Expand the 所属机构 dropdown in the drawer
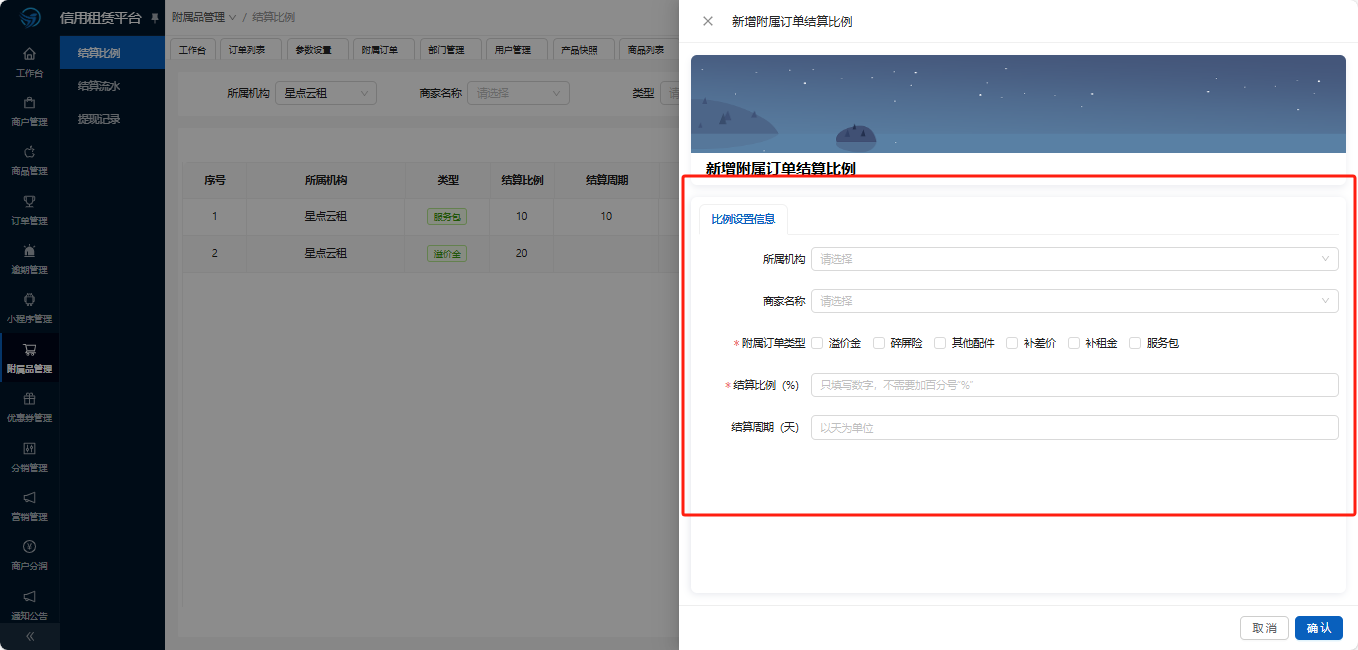The width and height of the screenshot is (1358, 650). 1074,259
